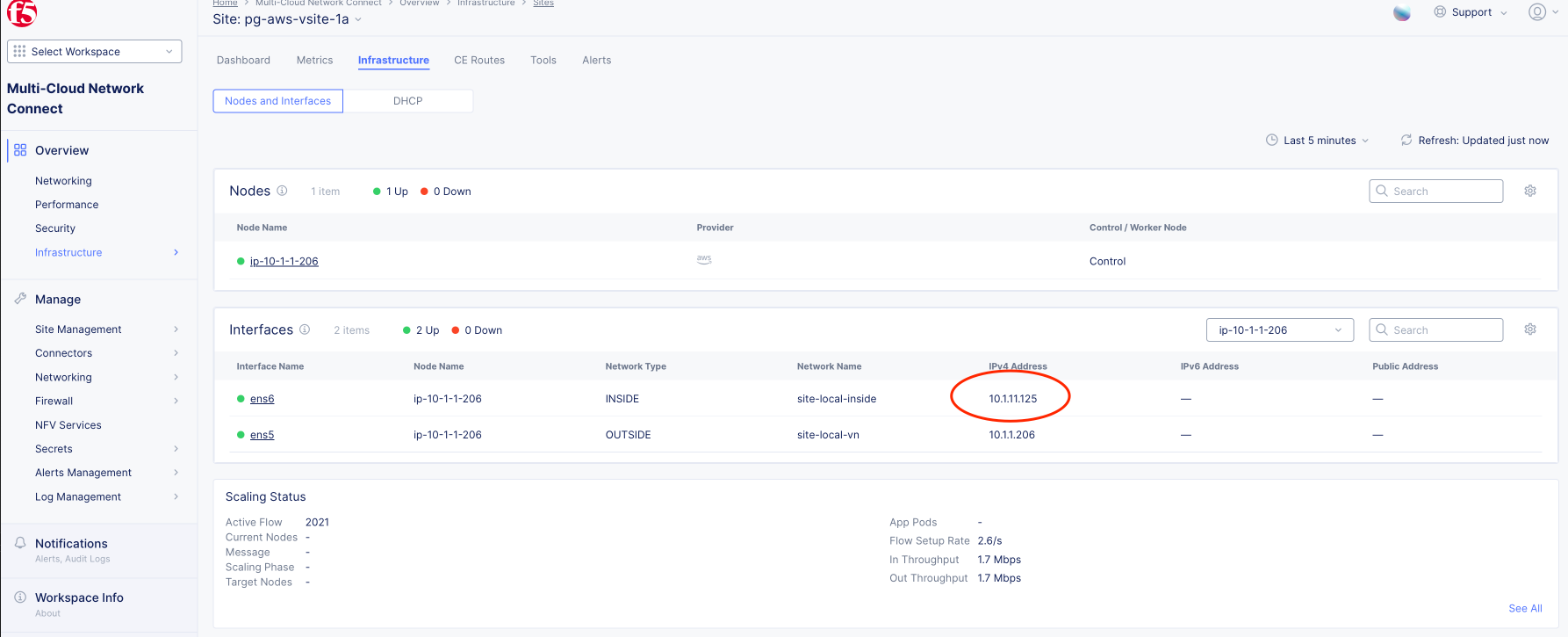Expand the Support menu
The height and width of the screenshot is (637, 1568).
1471,12
